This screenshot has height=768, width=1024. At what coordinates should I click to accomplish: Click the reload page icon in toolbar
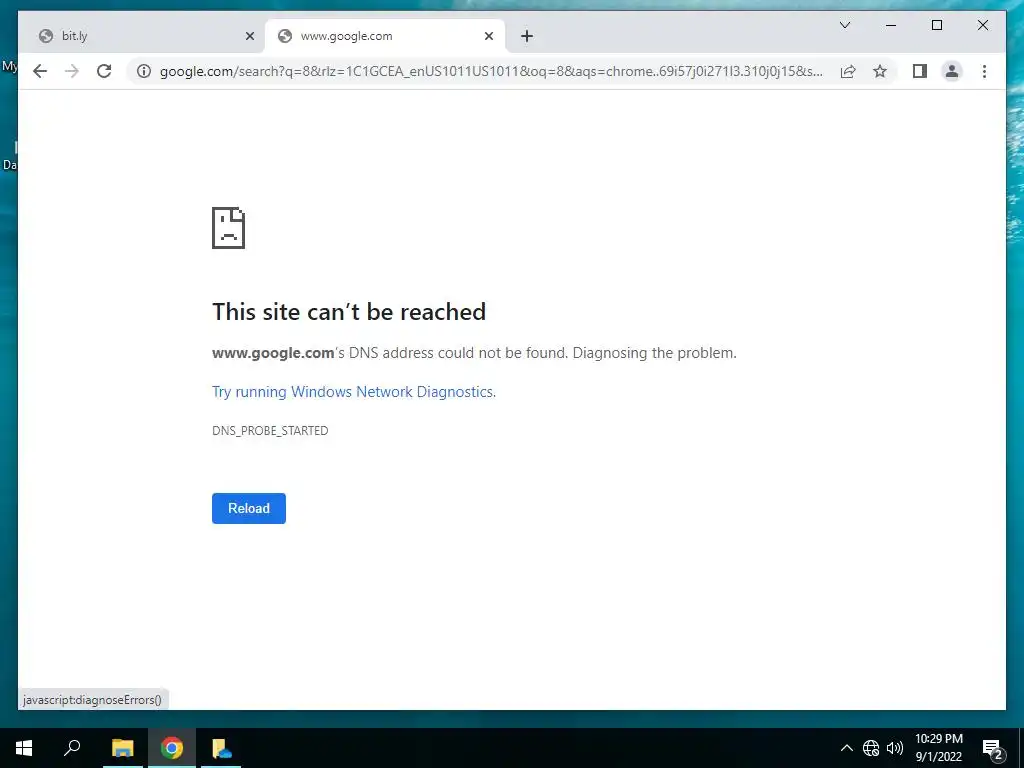pyautogui.click(x=104, y=71)
